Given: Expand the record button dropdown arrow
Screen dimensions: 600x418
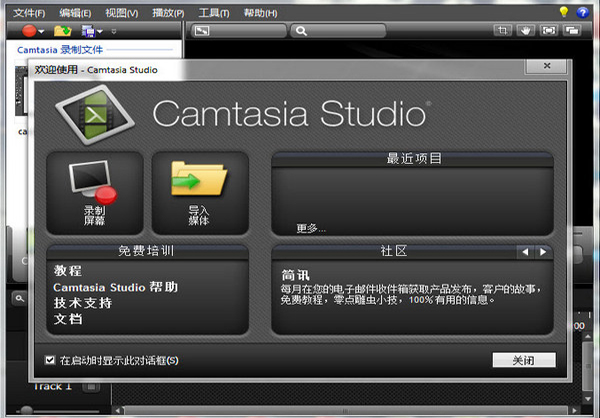Looking at the screenshot, I should [41, 31].
